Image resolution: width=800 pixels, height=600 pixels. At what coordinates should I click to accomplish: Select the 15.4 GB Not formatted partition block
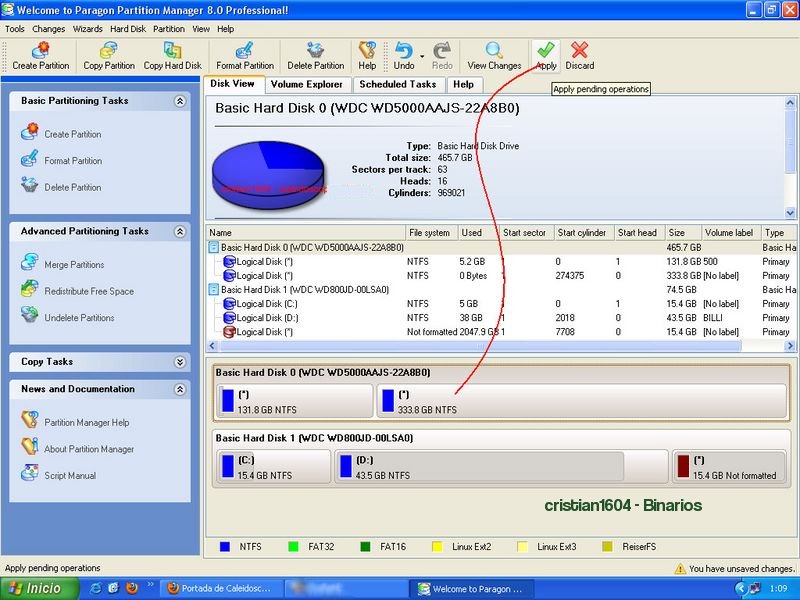pos(730,466)
